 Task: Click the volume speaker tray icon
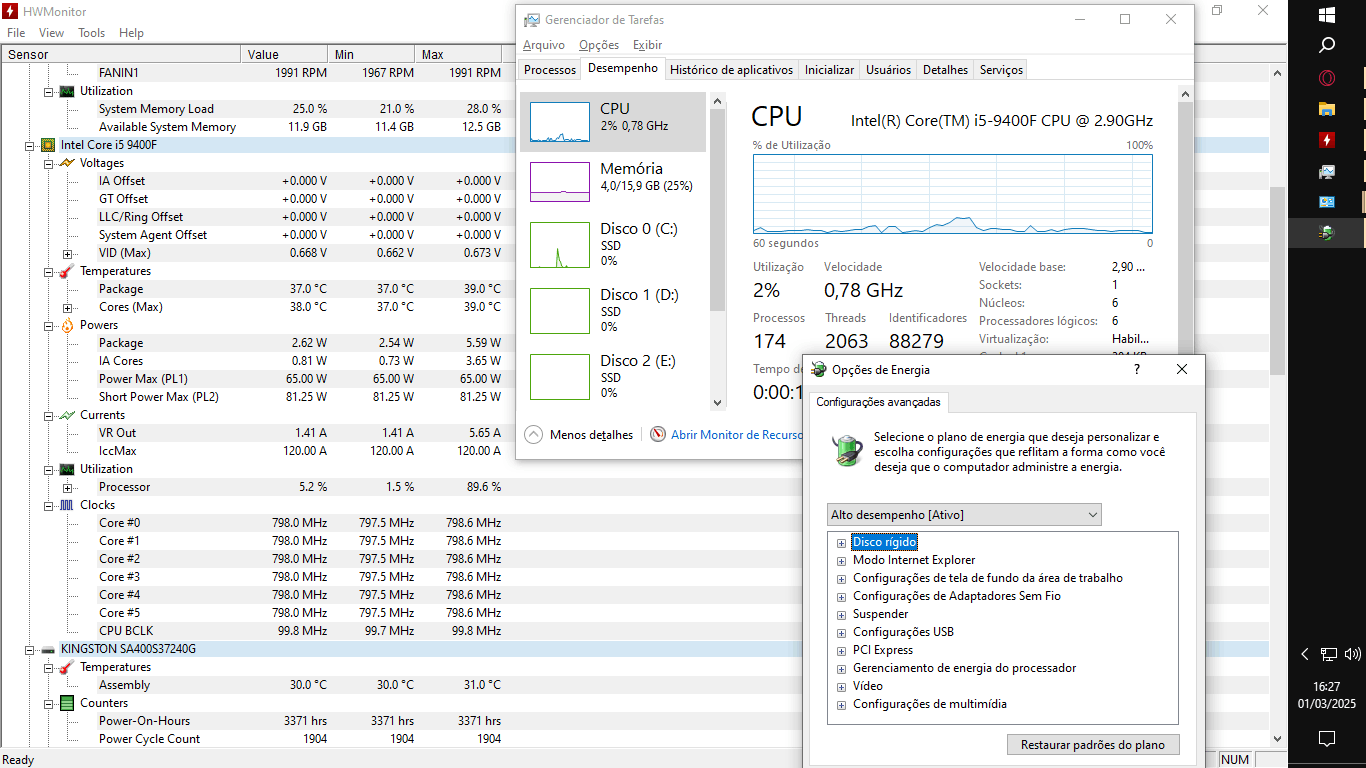1353,654
